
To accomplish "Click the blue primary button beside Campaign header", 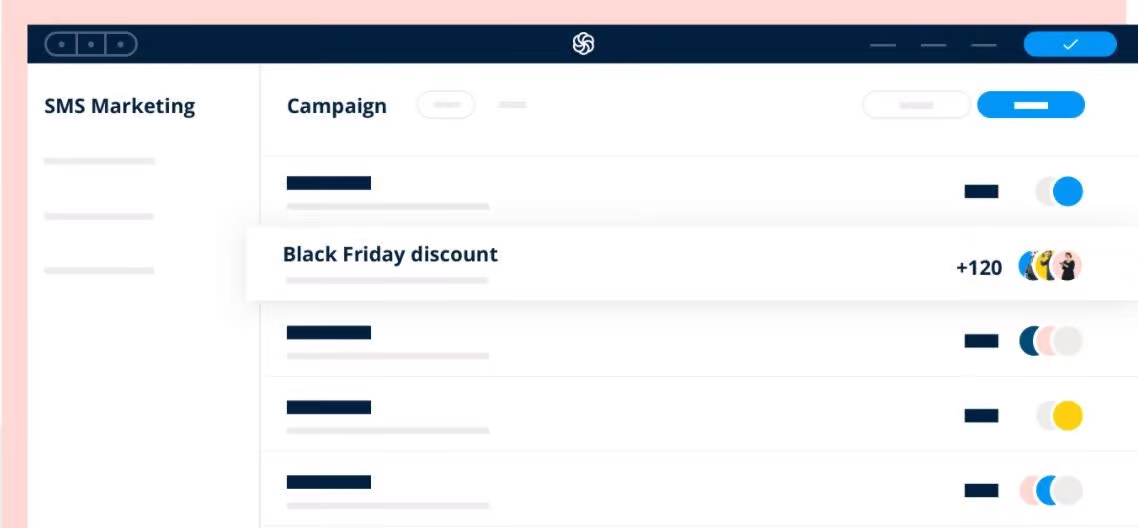I will click(x=1030, y=105).
